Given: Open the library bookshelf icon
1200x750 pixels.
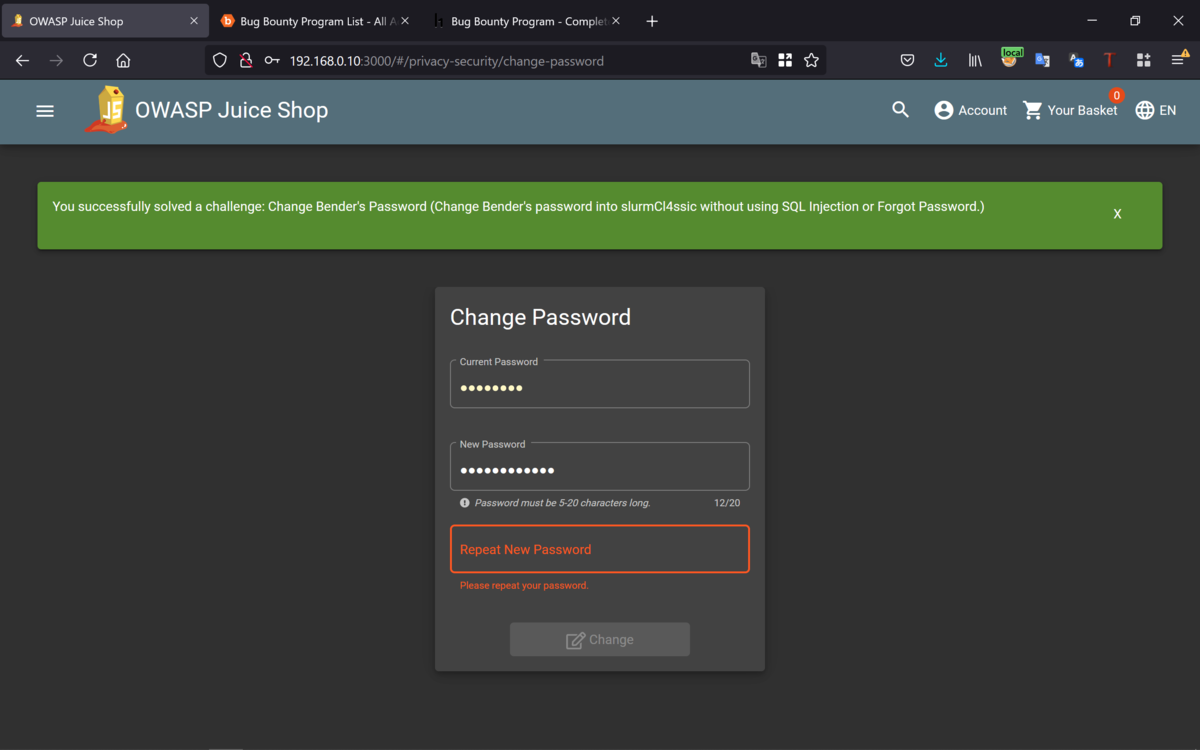Looking at the screenshot, I should [975, 61].
